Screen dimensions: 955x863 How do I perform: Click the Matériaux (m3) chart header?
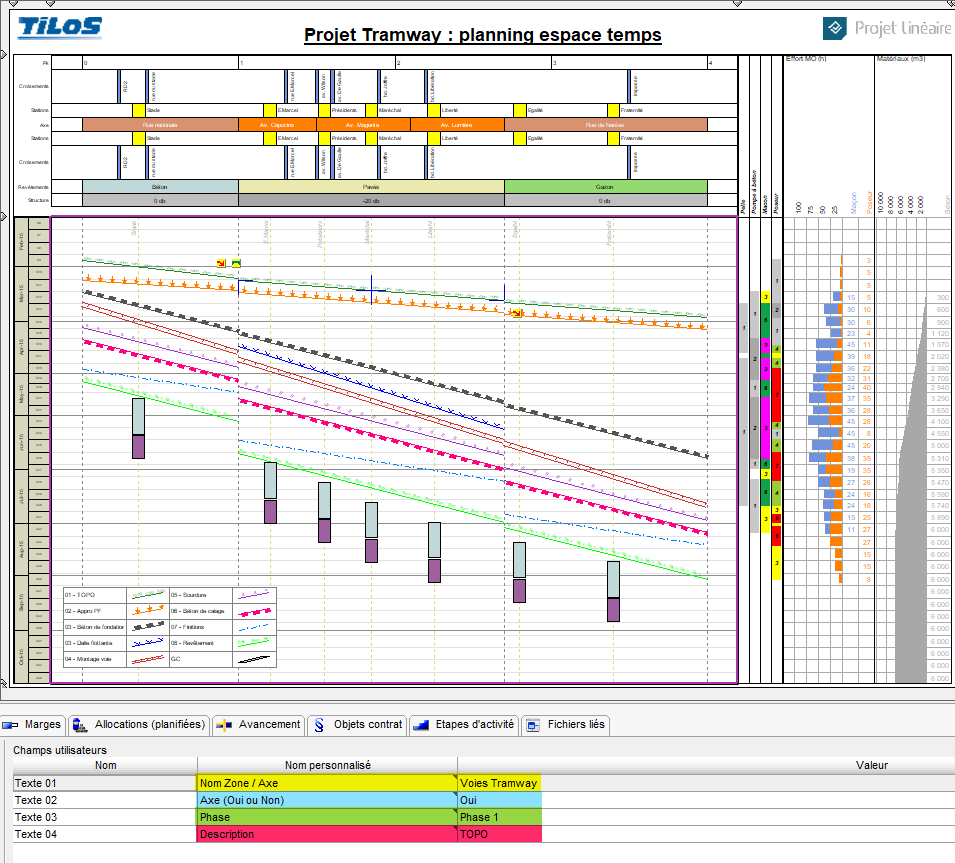pyautogui.click(x=901, y=58)
